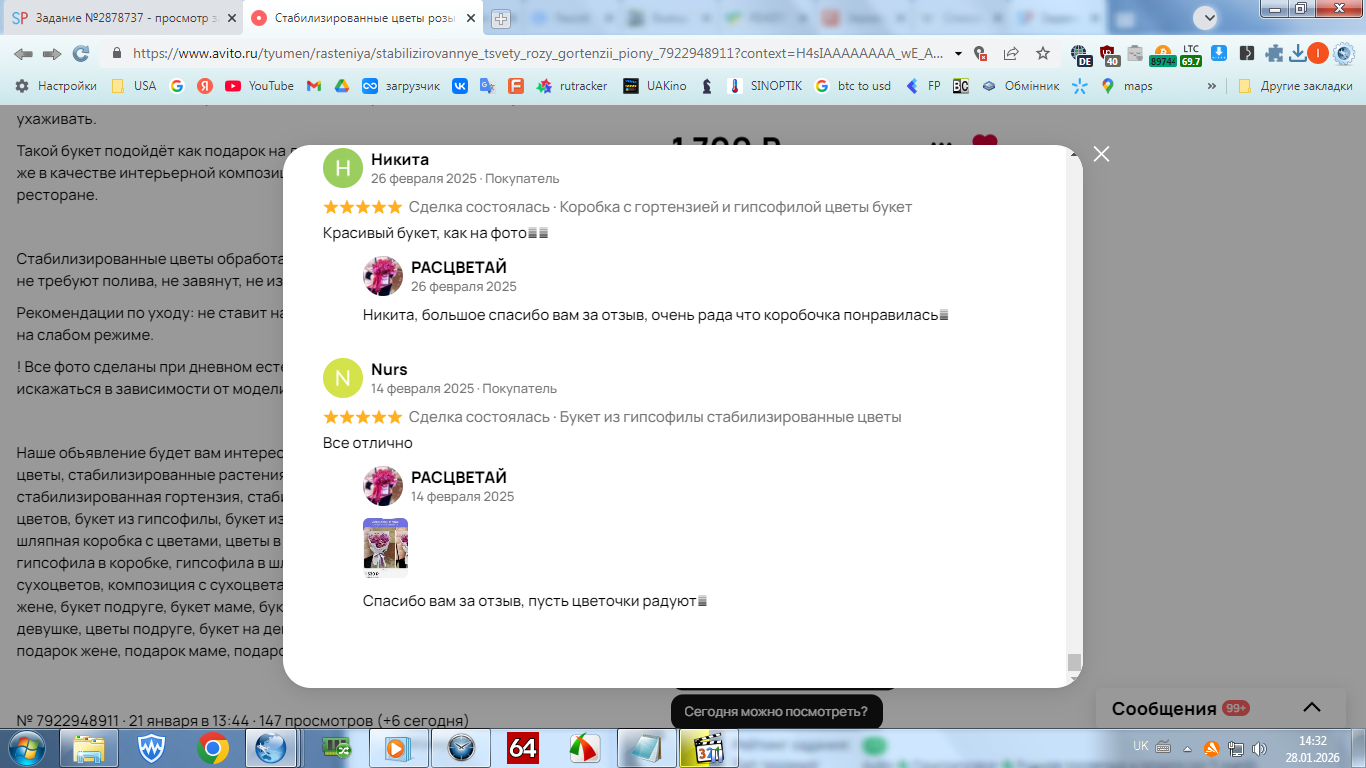Open the red 64 app taskbar icon
Viewport: 1366px width, 768px height.
[523, 748]
